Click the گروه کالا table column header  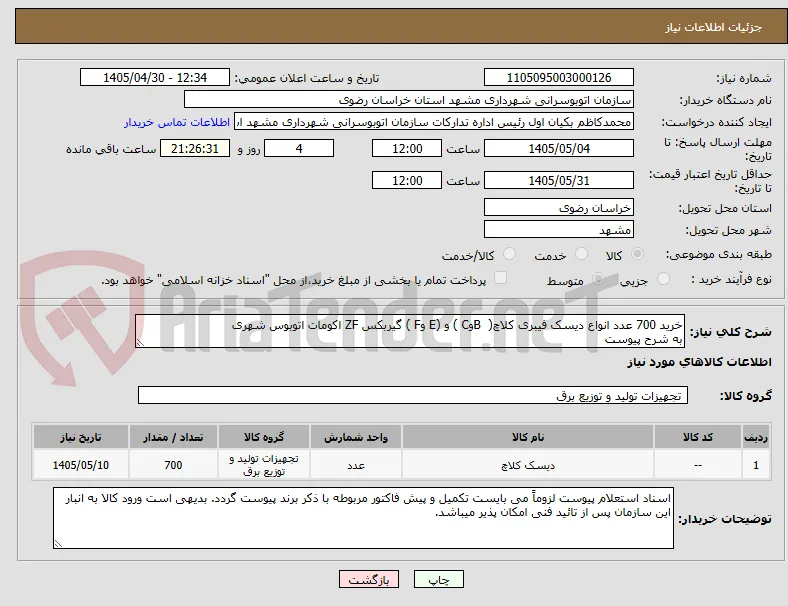[264, 437]
